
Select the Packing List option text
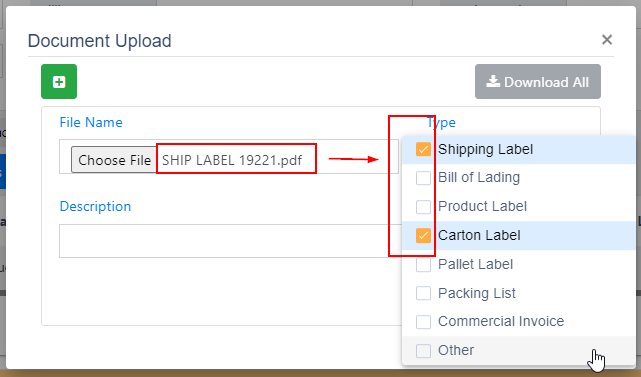[x=477, y=293]
